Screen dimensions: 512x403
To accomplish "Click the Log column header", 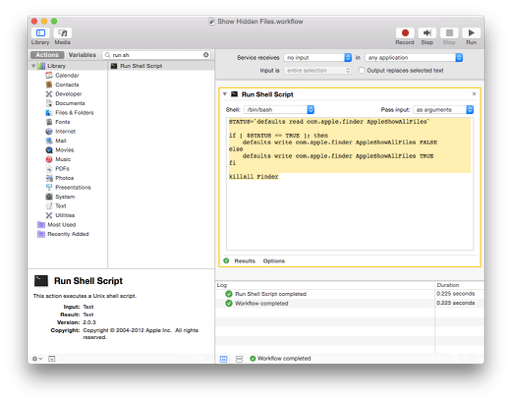I will pyautogui.click(x=325, y=285).
